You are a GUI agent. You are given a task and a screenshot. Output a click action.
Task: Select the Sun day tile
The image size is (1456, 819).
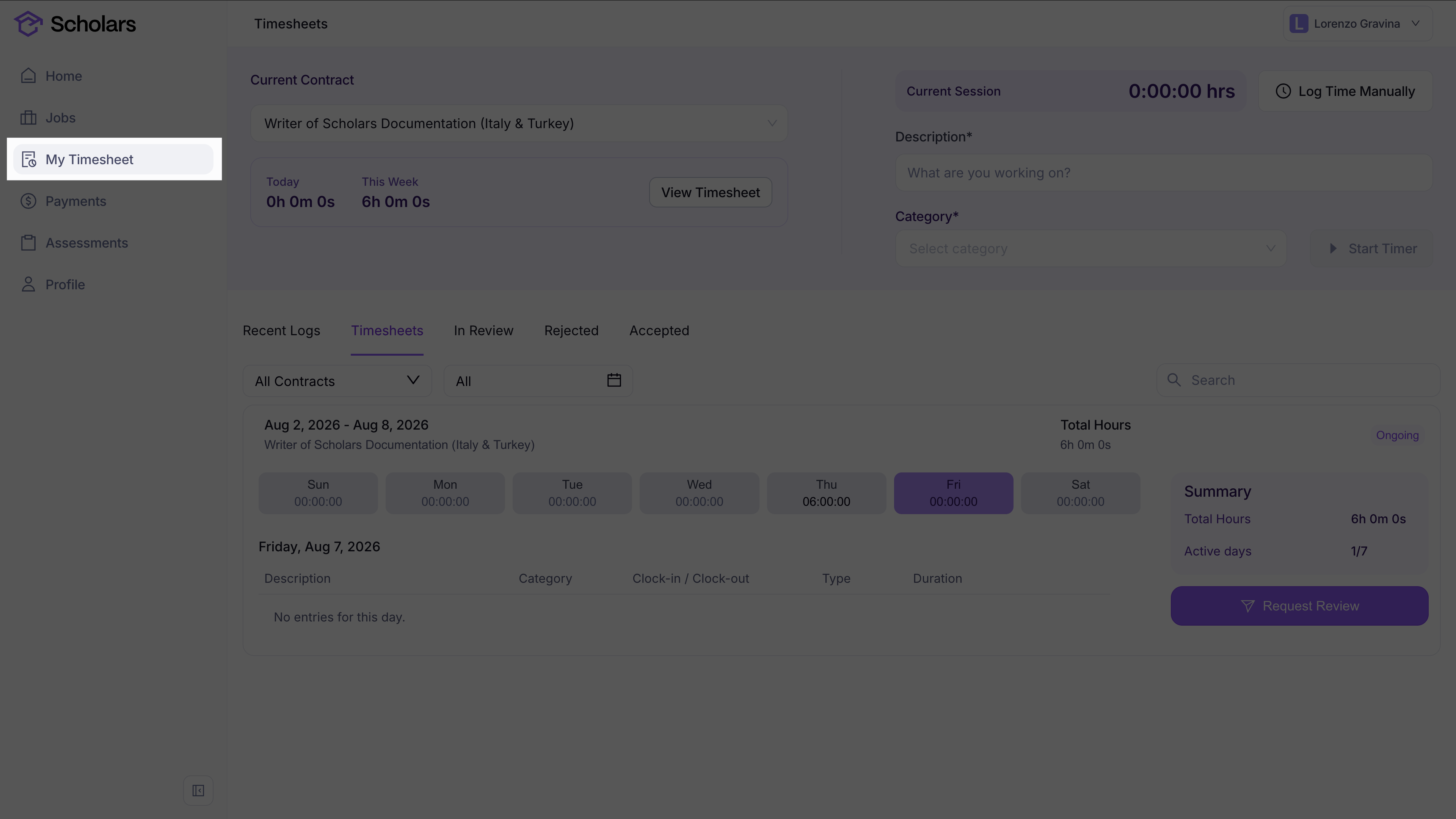coord(318,493)
